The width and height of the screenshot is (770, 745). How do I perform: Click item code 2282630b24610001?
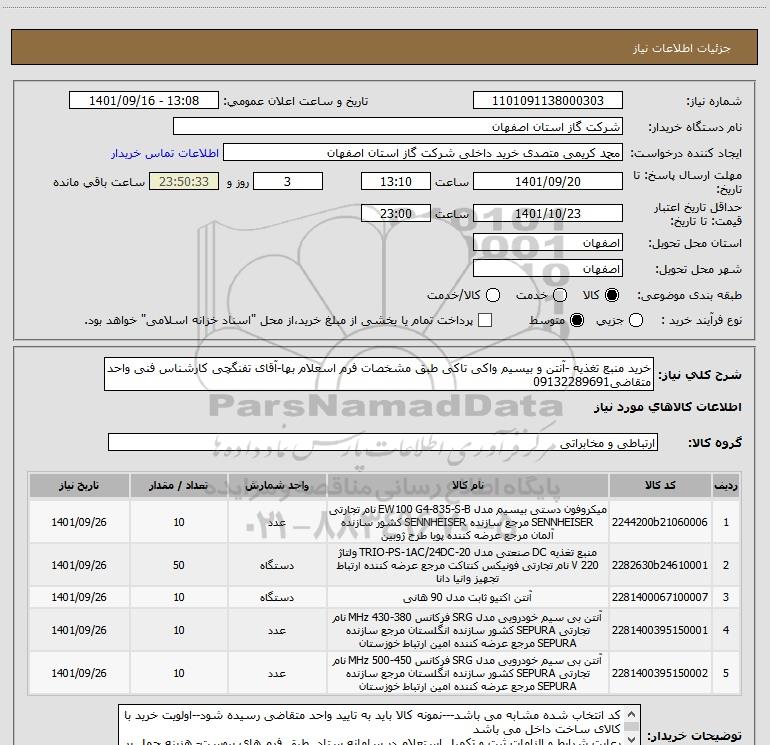tap(660, 565)
